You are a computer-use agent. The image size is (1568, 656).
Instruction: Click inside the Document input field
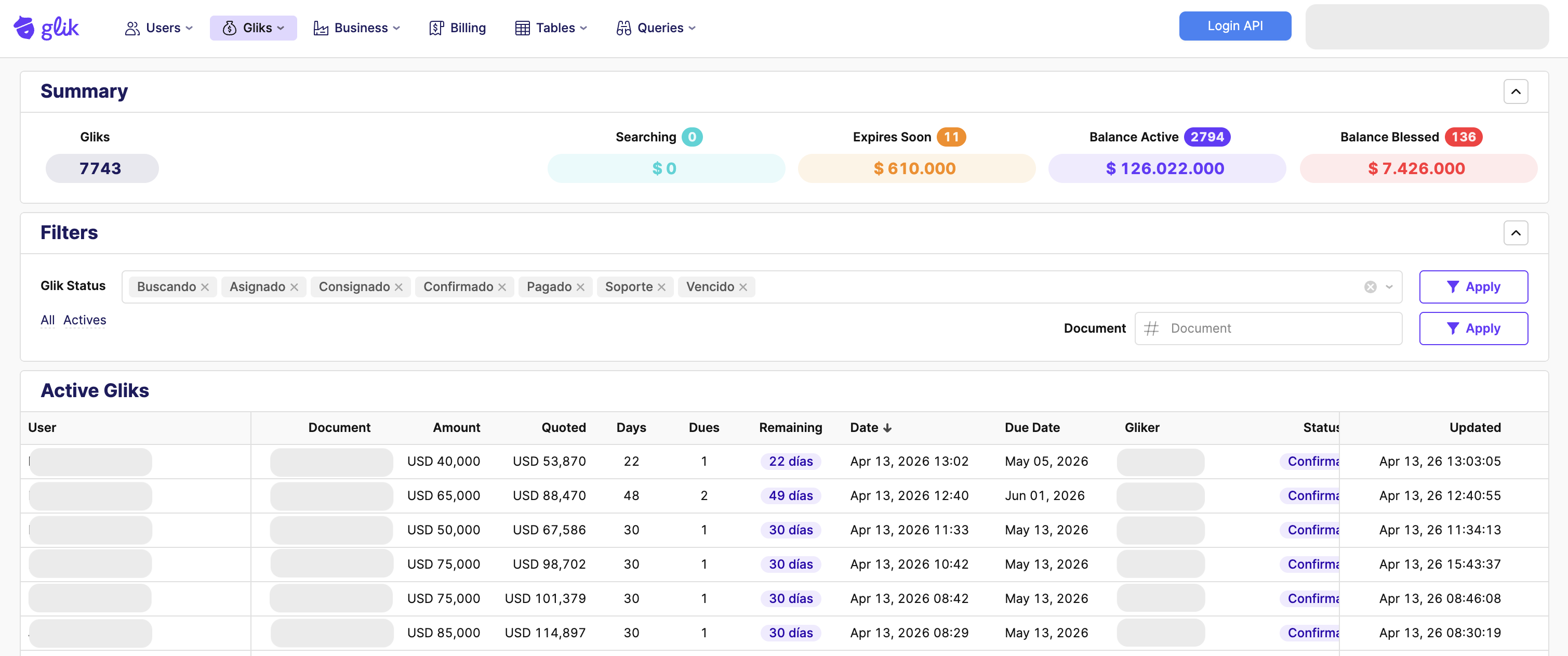[1266, 329]
